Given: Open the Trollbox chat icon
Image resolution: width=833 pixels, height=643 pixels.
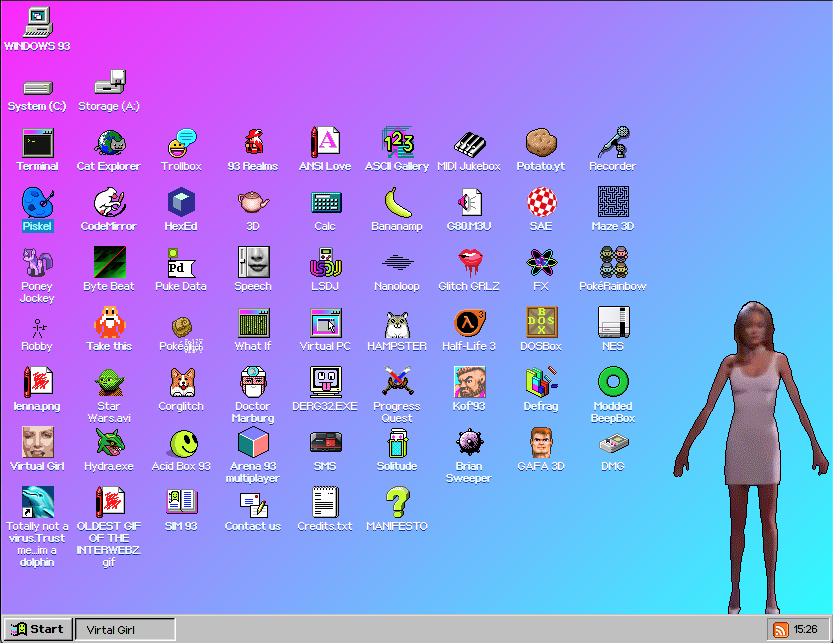Looking at the screenshot, I should point(181,144).
